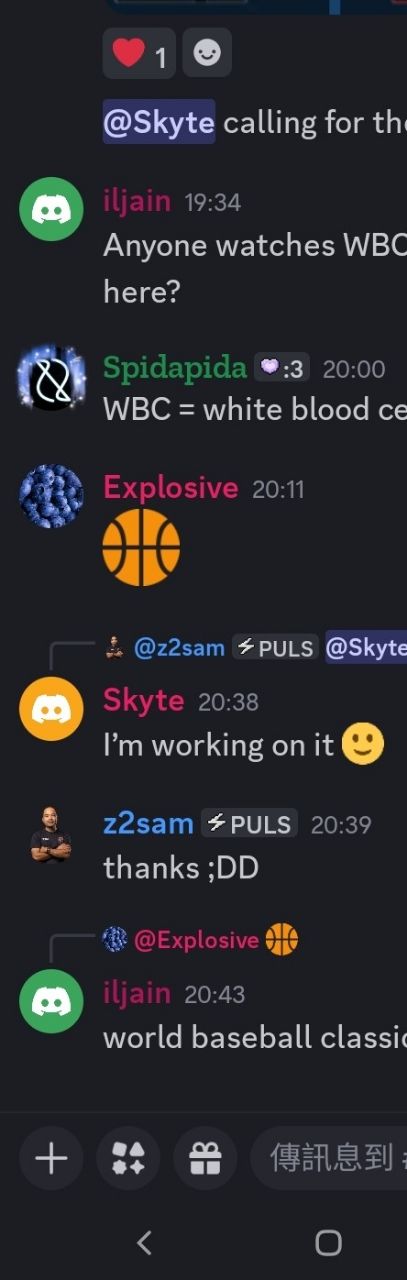Tap the iljain username at 20:43

(139, 993)
